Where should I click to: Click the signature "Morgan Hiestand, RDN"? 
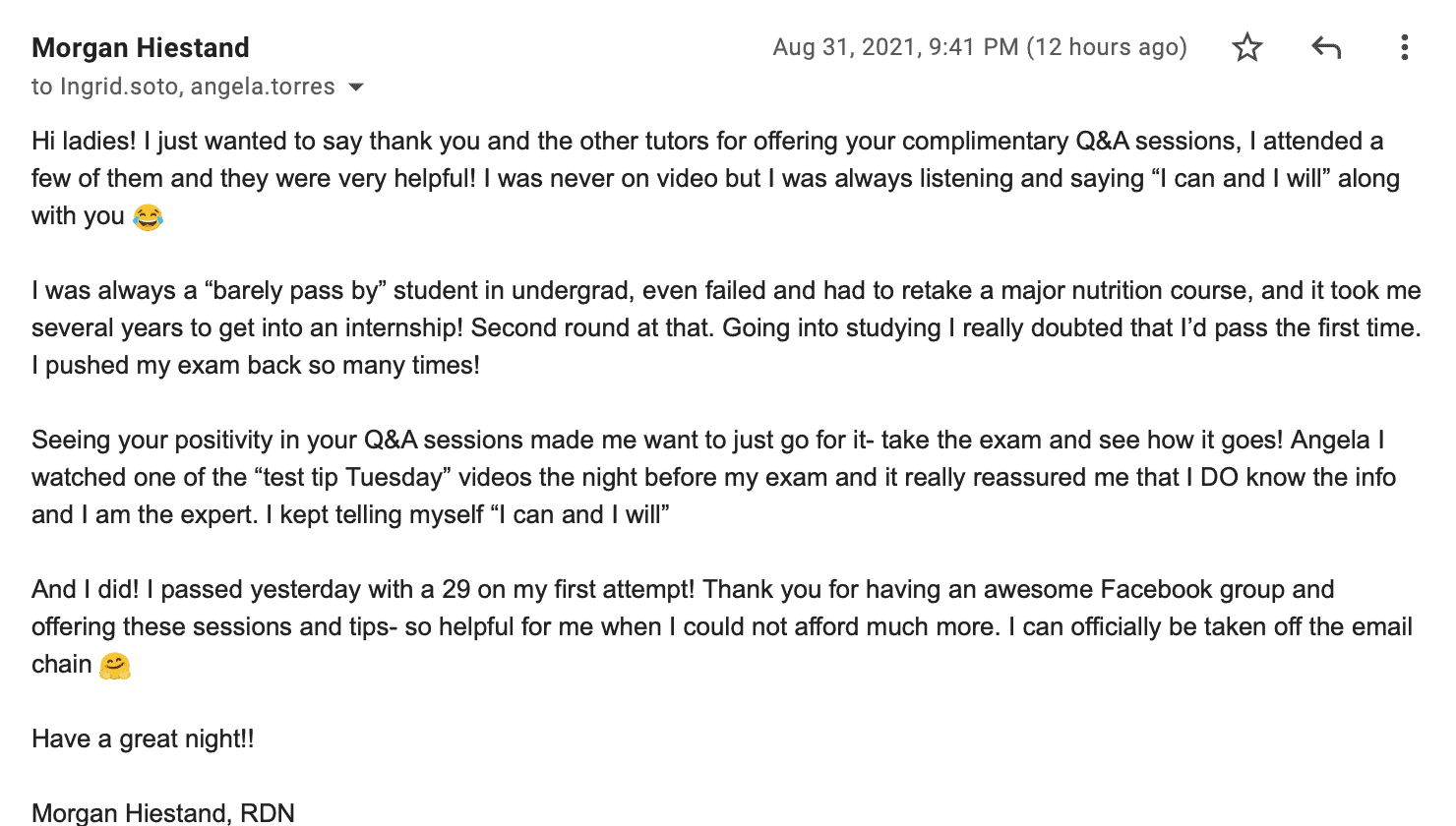coord(163,812)
